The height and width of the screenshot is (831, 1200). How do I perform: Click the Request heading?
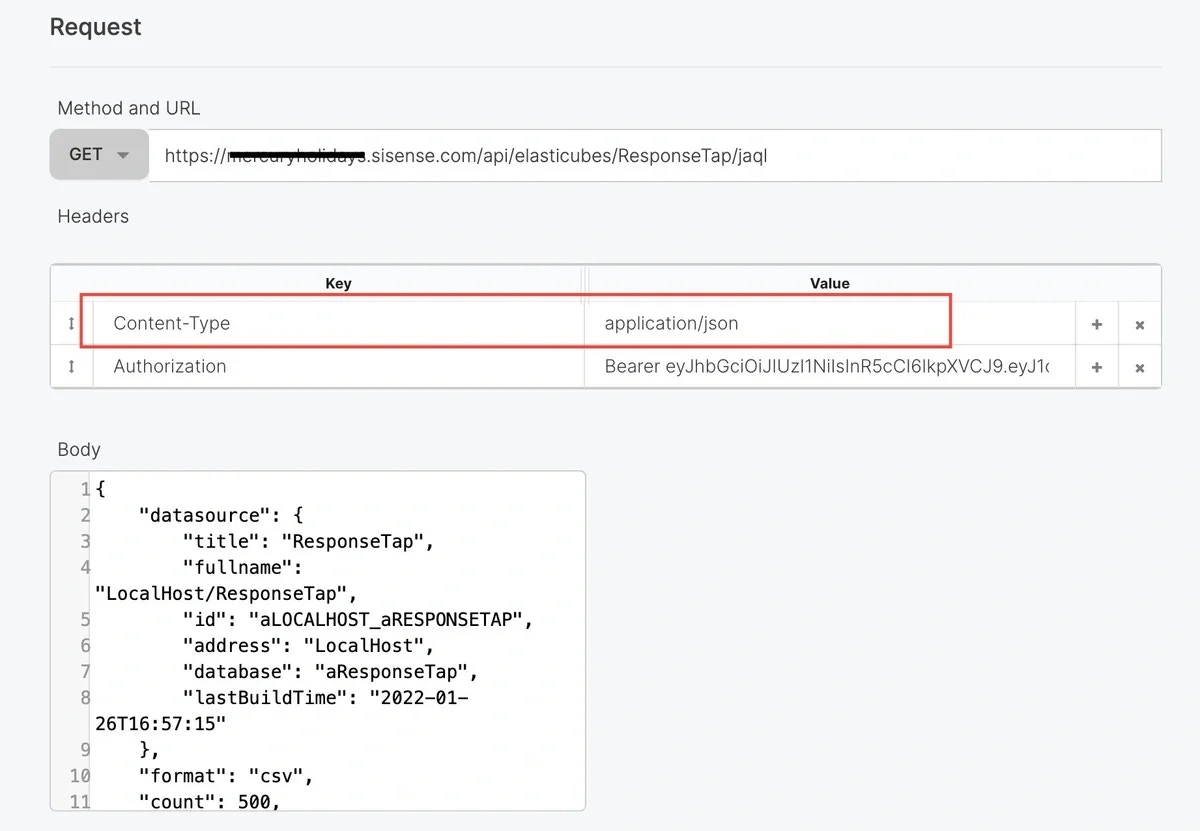click(96, 27)
